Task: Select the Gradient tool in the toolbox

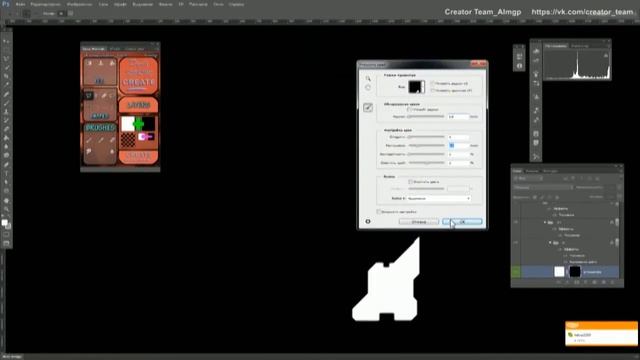Action: 6,138
